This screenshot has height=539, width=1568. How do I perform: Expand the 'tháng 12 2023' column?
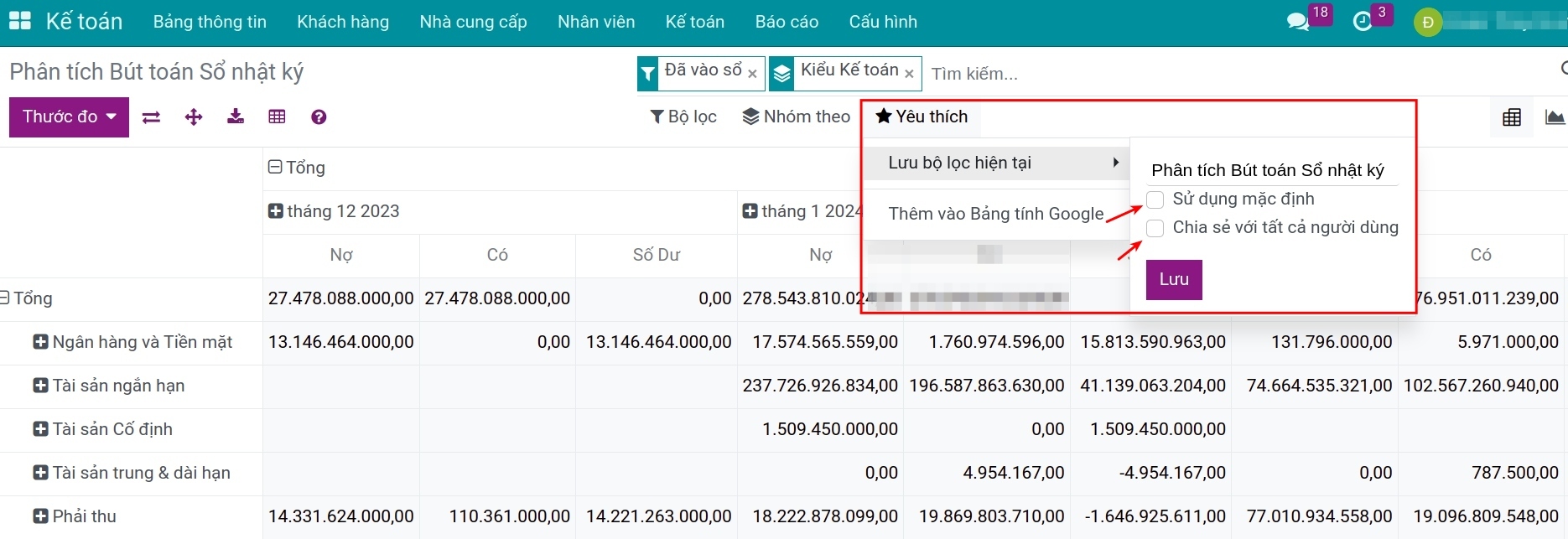click(x=276, y=211)
